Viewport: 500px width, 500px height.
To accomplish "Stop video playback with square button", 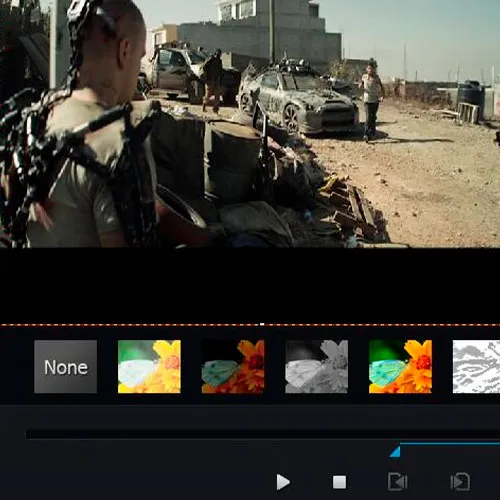I will pos(339,482).
